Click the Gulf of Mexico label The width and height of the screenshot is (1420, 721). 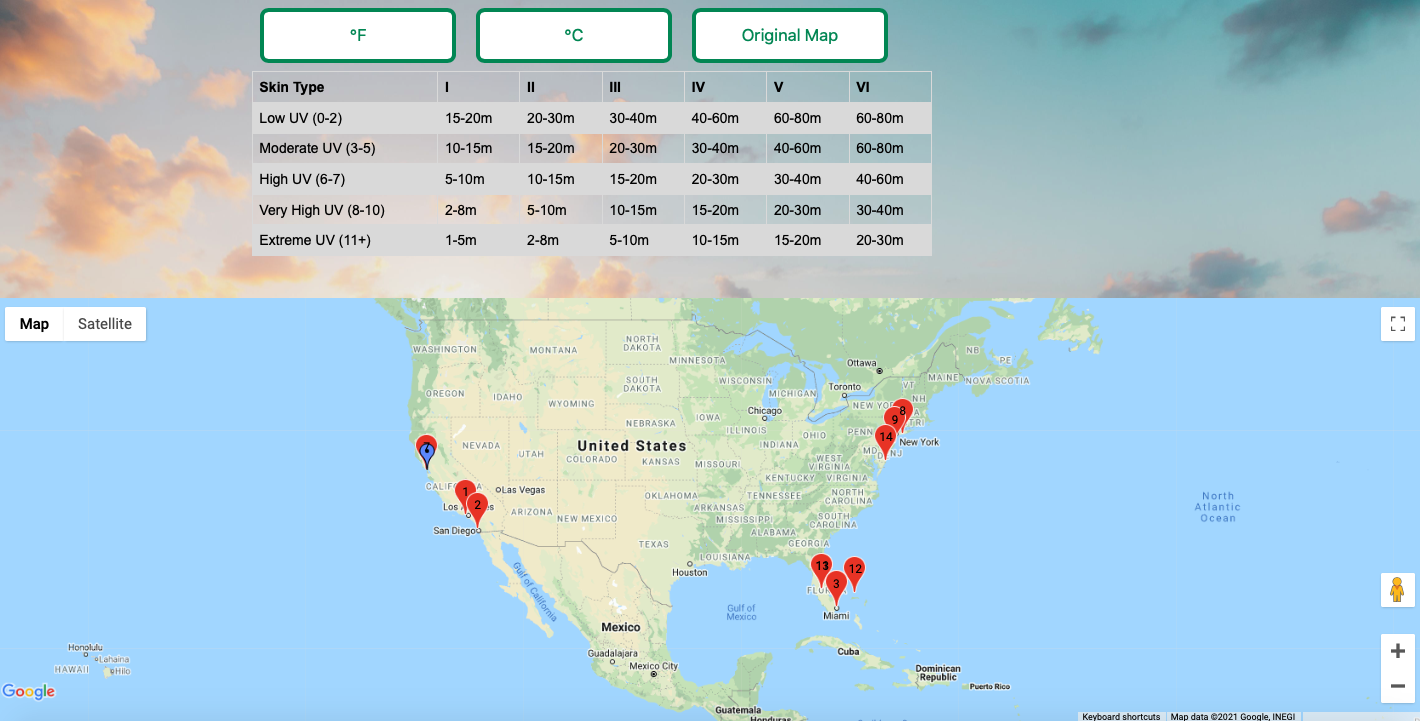742,612
